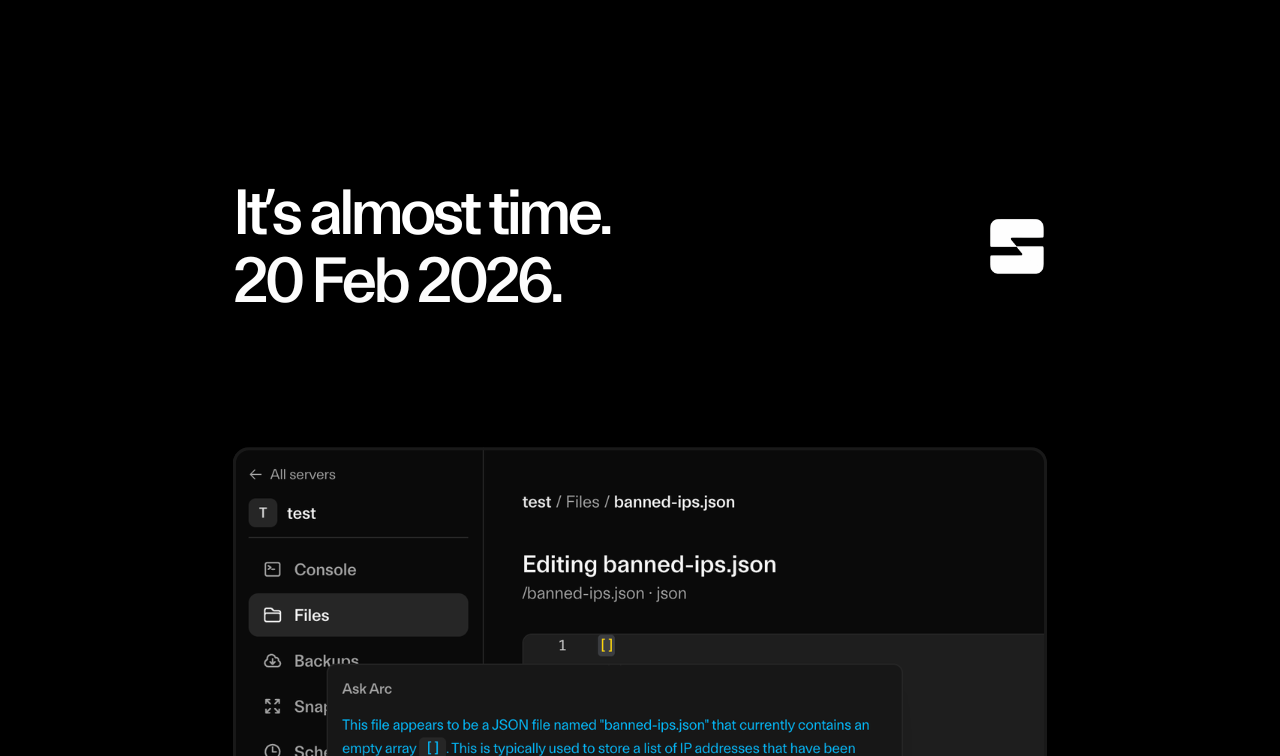1280x756 pixels.
Task: Click the T server avatar badge
Action: (x=263, y=513)
